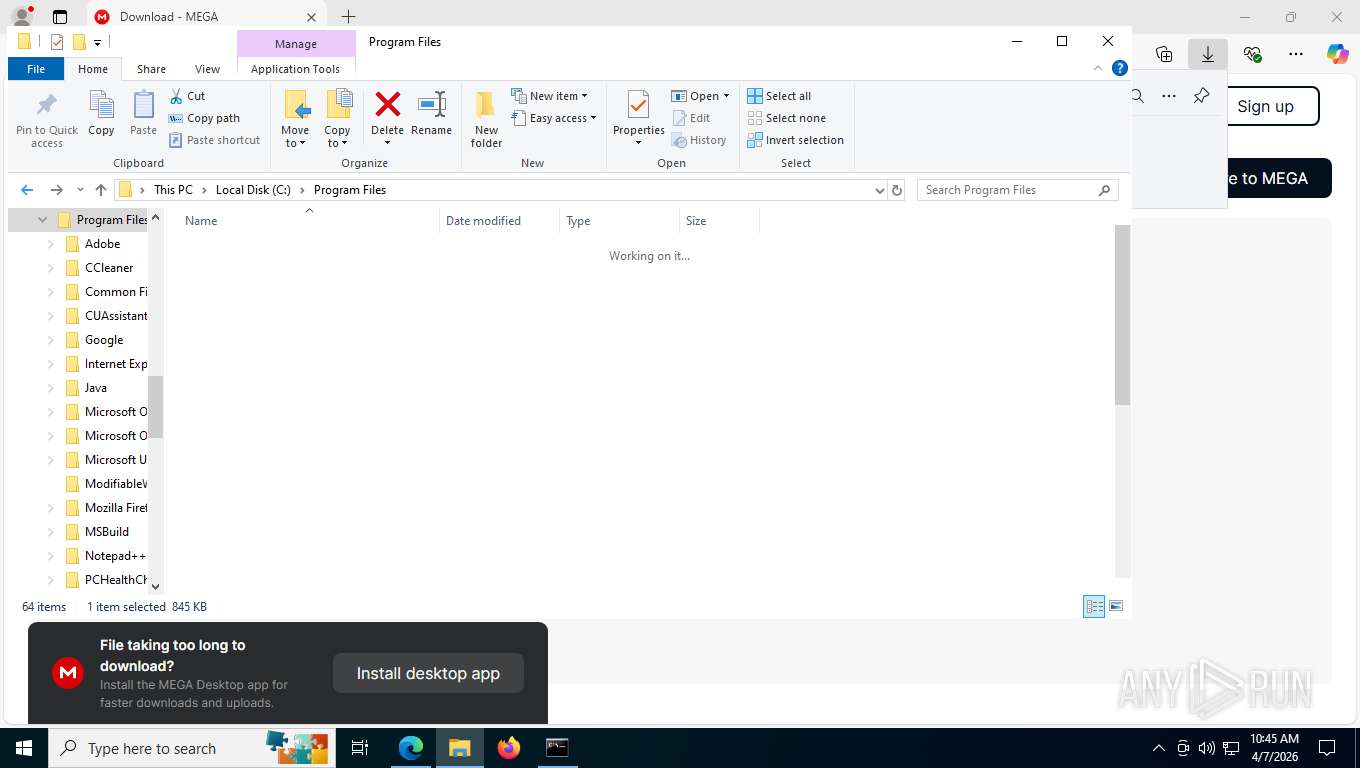Click the Sign up button on MEGA

tap(1265, 106)
